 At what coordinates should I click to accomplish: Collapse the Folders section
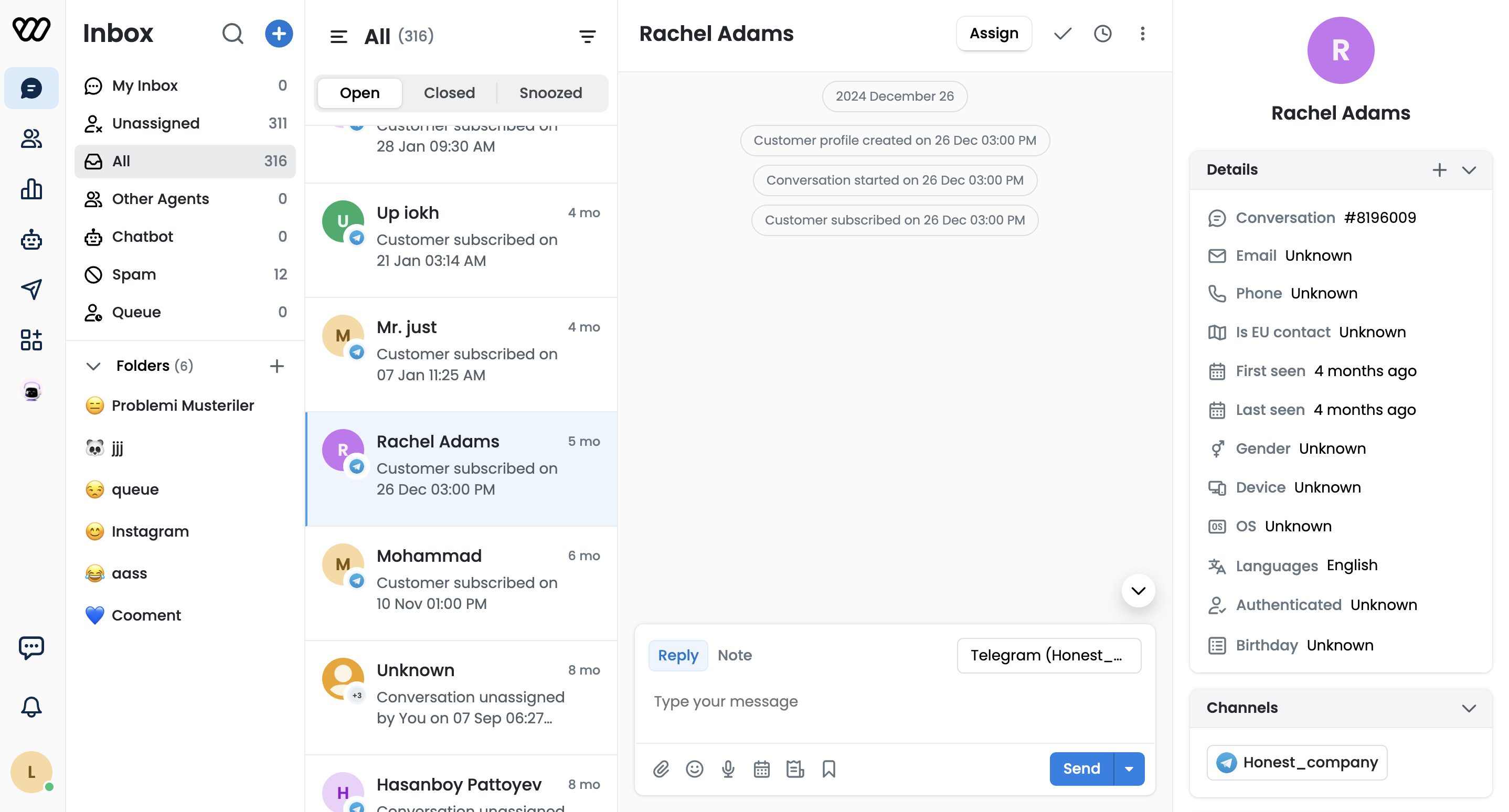click(94, 366)
